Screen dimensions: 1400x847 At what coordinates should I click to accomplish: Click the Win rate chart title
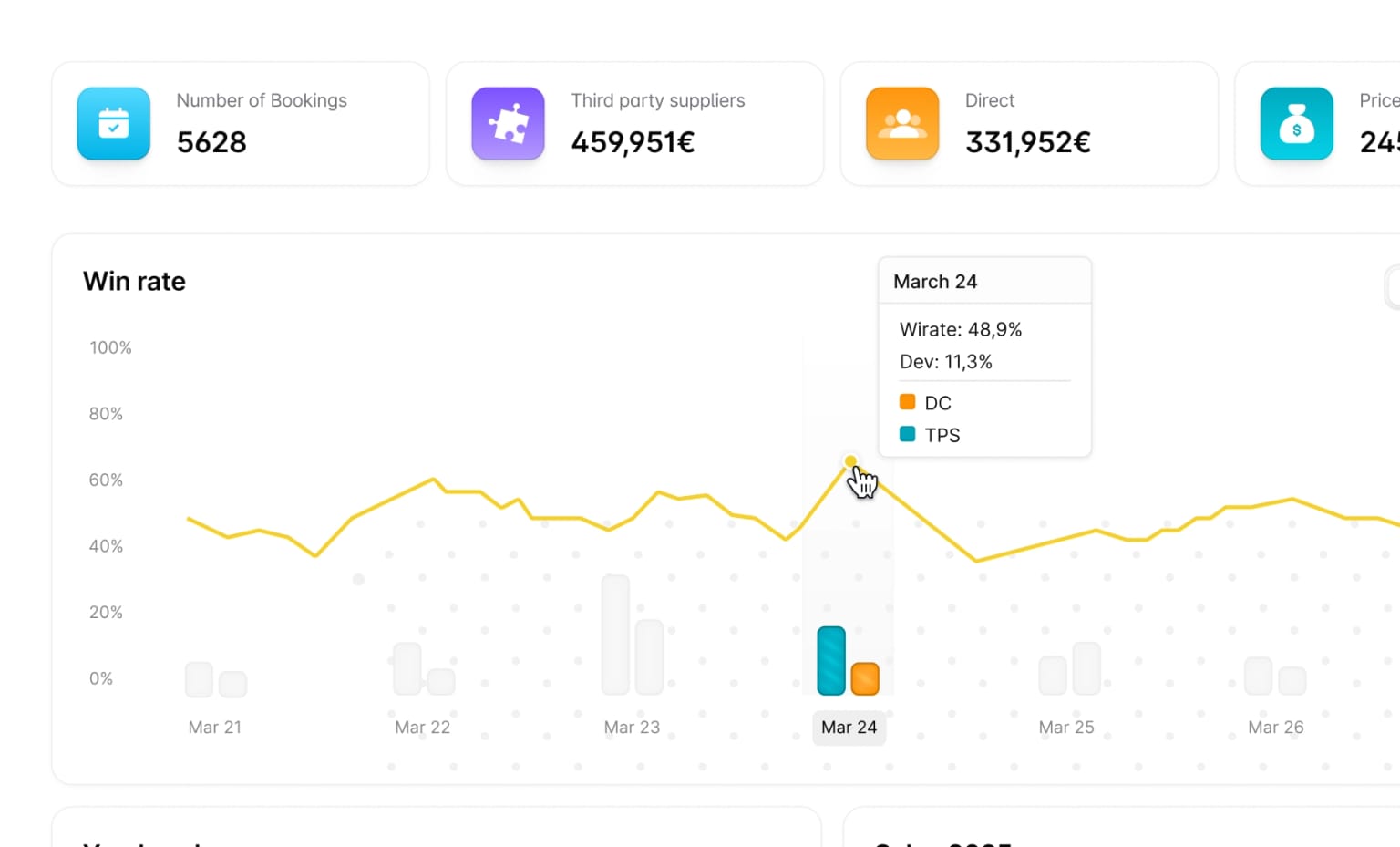(134, 281)
